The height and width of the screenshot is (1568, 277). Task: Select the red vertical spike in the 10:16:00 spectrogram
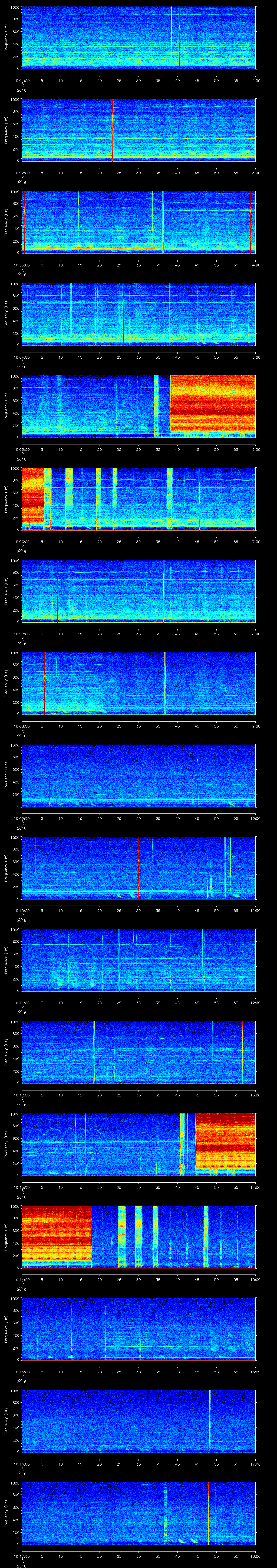(209, 1419)
